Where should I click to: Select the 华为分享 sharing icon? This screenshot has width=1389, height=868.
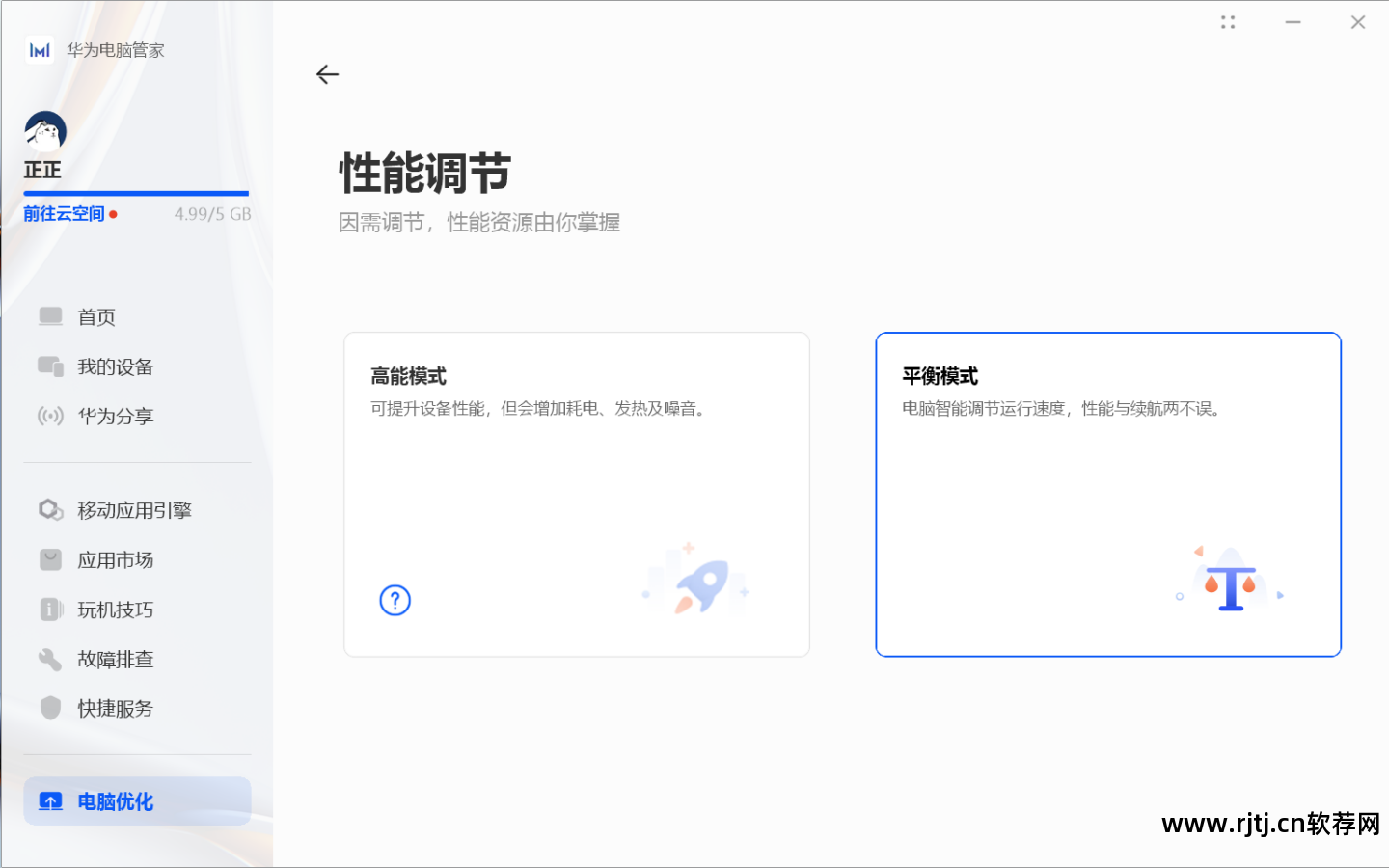tap(50, 416)
